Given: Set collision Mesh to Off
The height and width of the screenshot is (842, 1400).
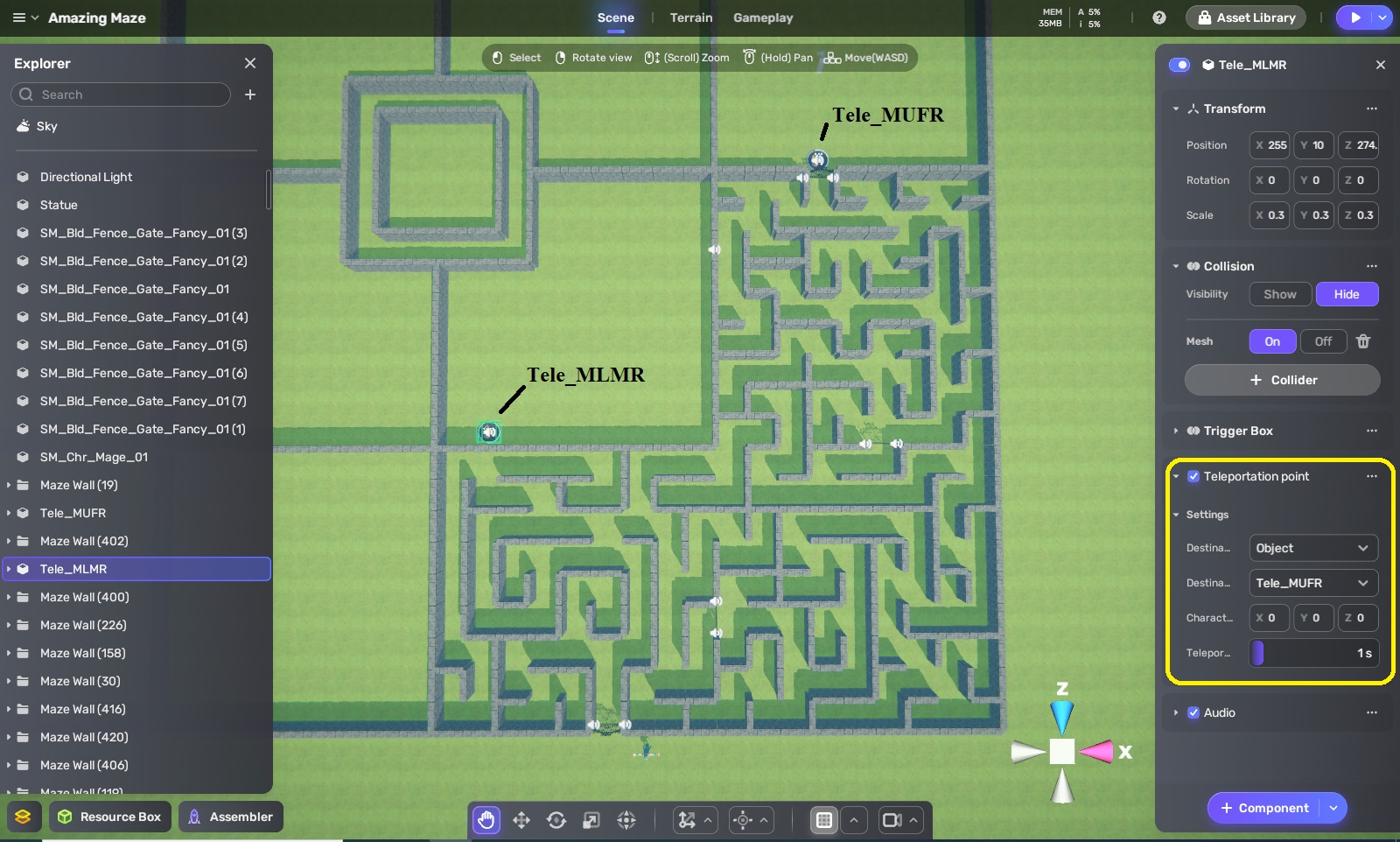Looking at the screenshot, I should click(1323, 341).
